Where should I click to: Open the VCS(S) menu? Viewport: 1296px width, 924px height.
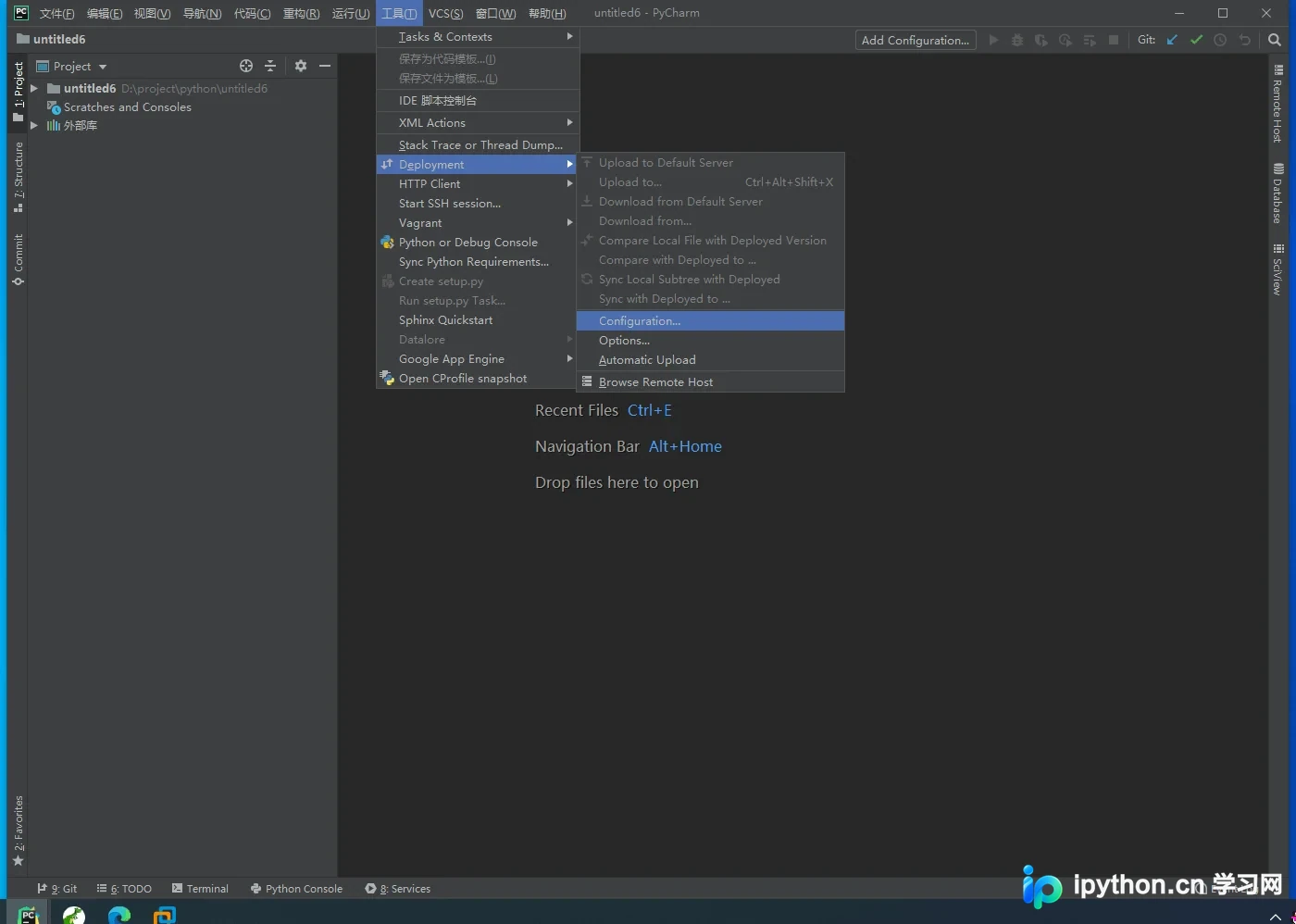[445, 13]
